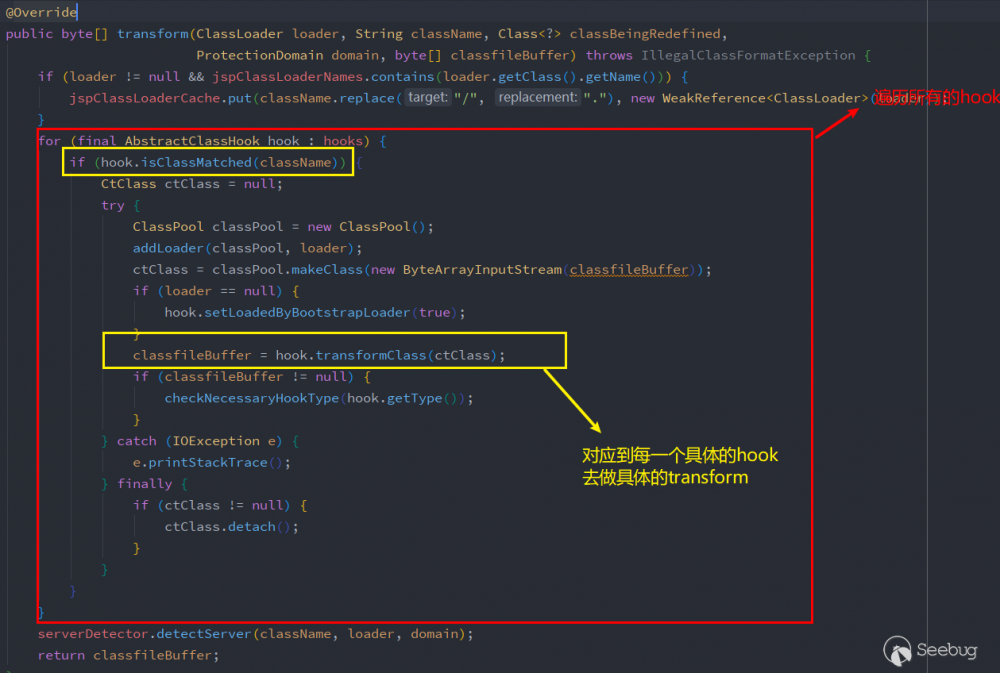Image resolution: width=1000 pixels, height=673 pixels.
Task: Click the IOException type name
Action: 216,441
